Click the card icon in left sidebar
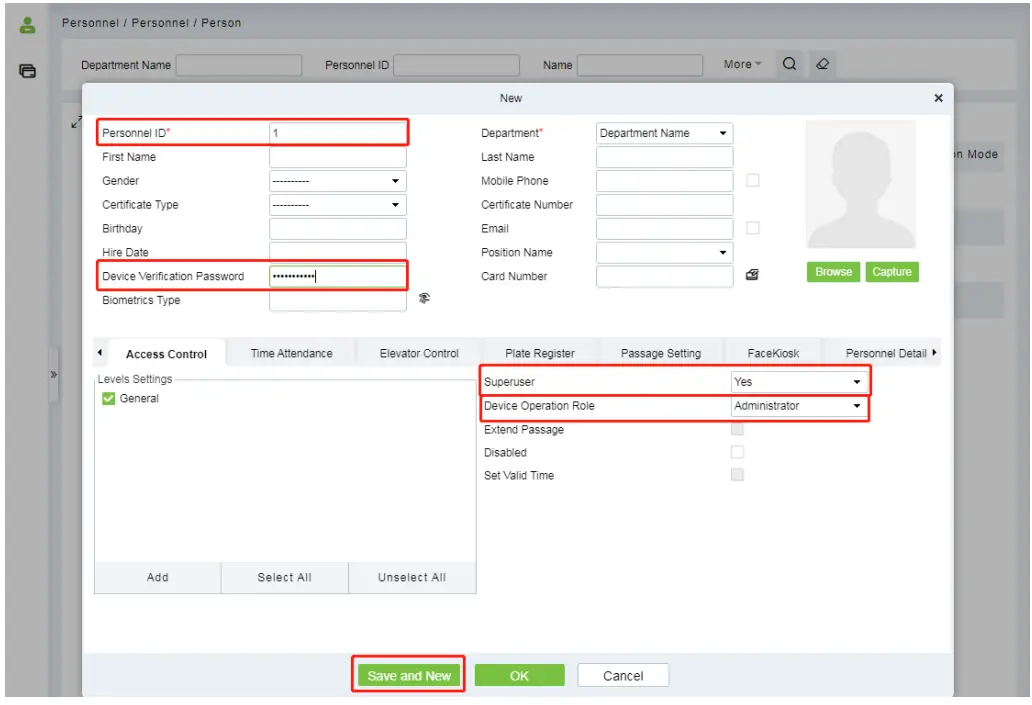 pyautogui.click(x=28, y=71)
